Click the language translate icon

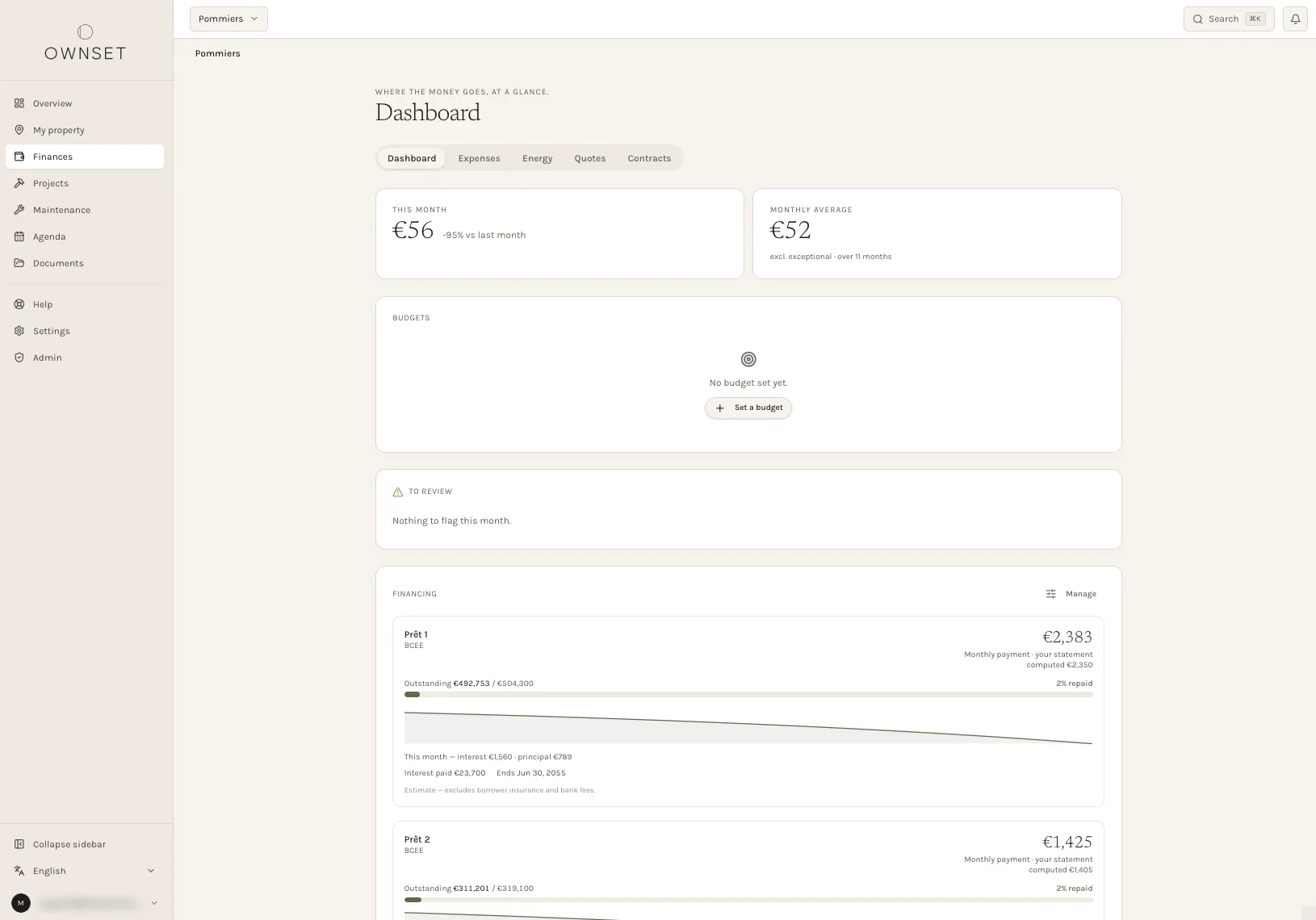click(19, 871)
